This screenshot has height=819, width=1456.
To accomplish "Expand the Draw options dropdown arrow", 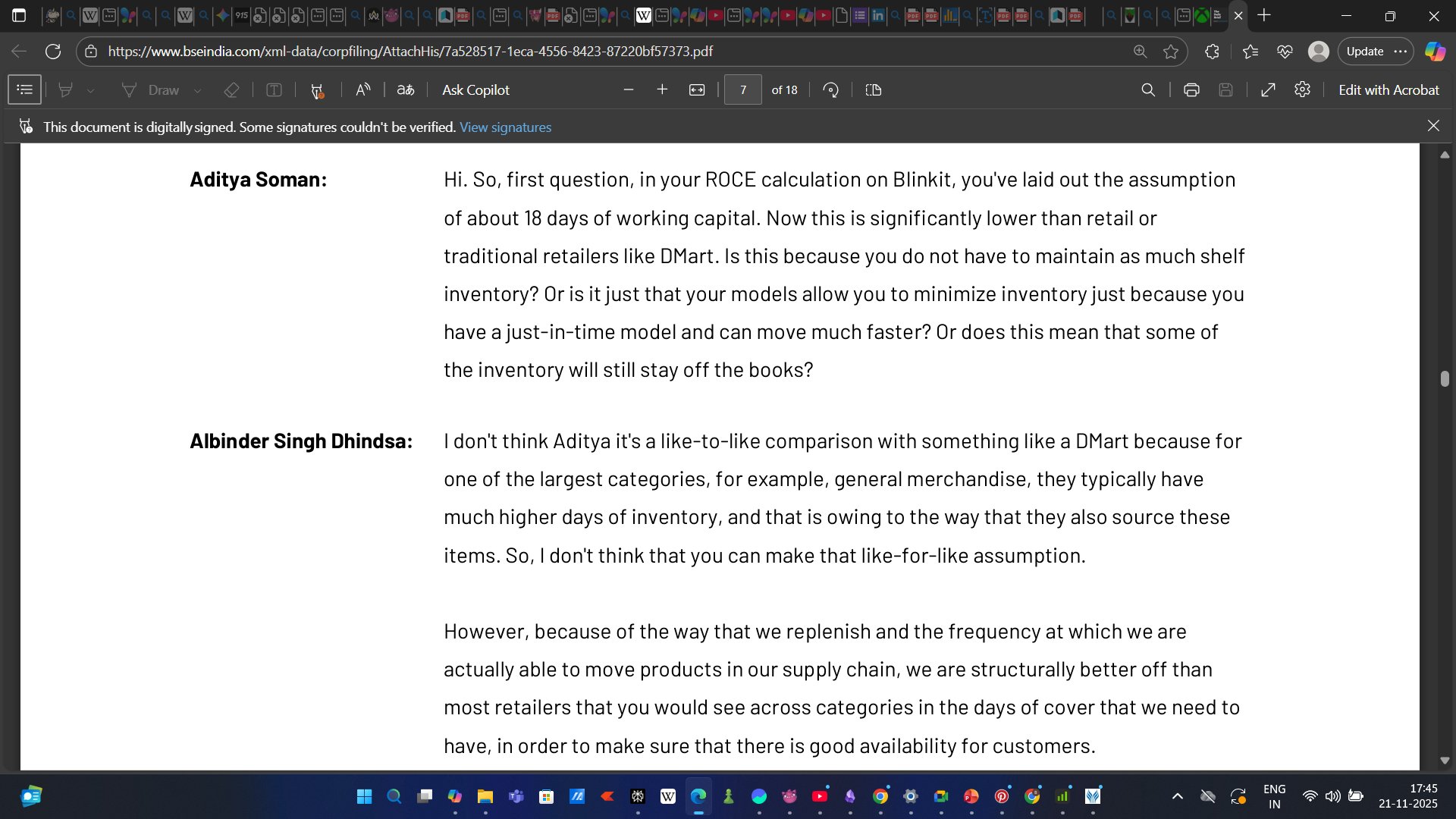I will coord(197,90).
